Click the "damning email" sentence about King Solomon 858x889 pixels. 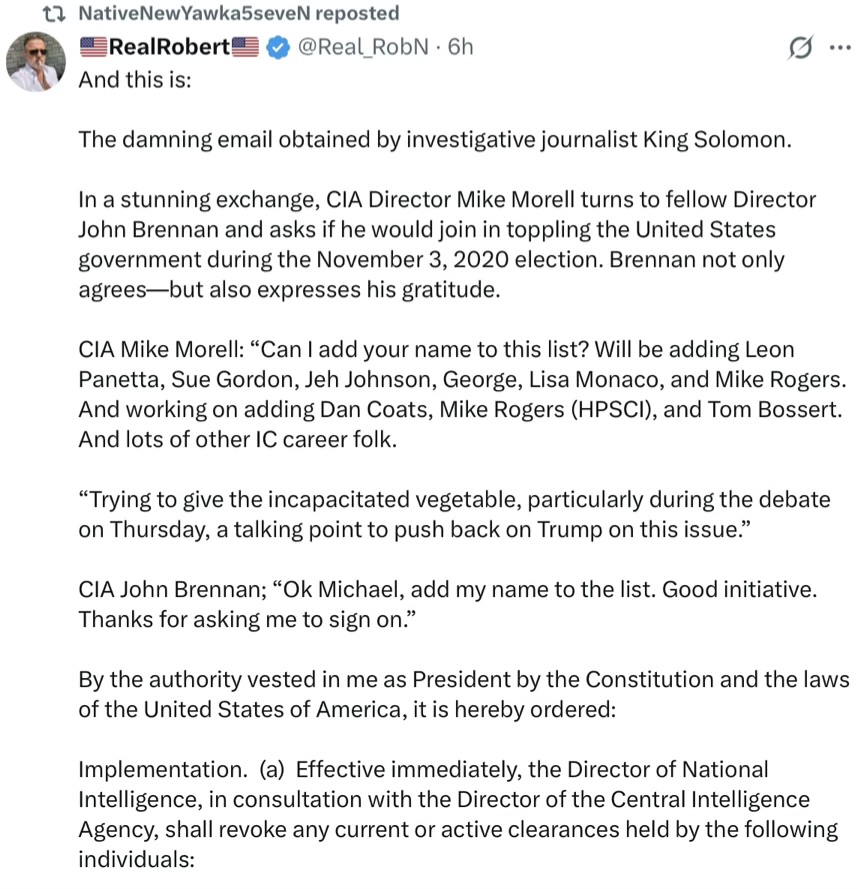pyautogui.click(x=434, y=139)
